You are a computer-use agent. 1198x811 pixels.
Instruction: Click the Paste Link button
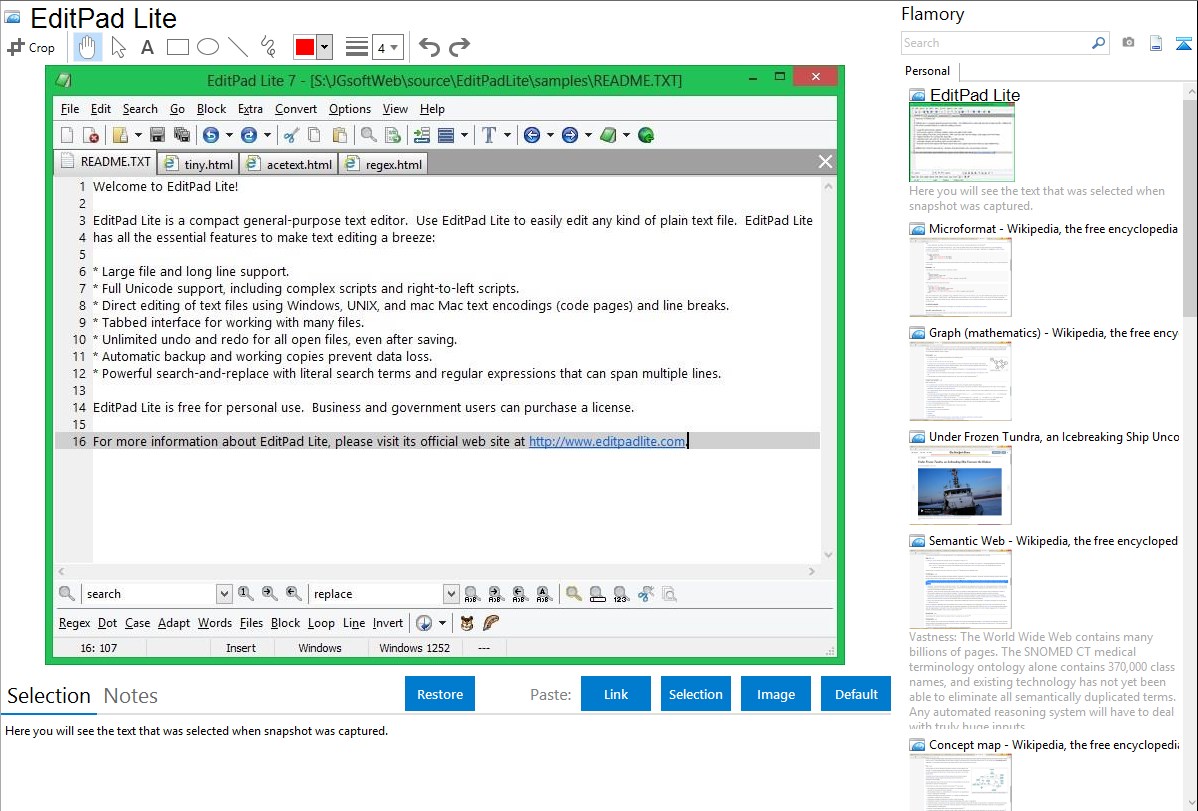[616, 694]
